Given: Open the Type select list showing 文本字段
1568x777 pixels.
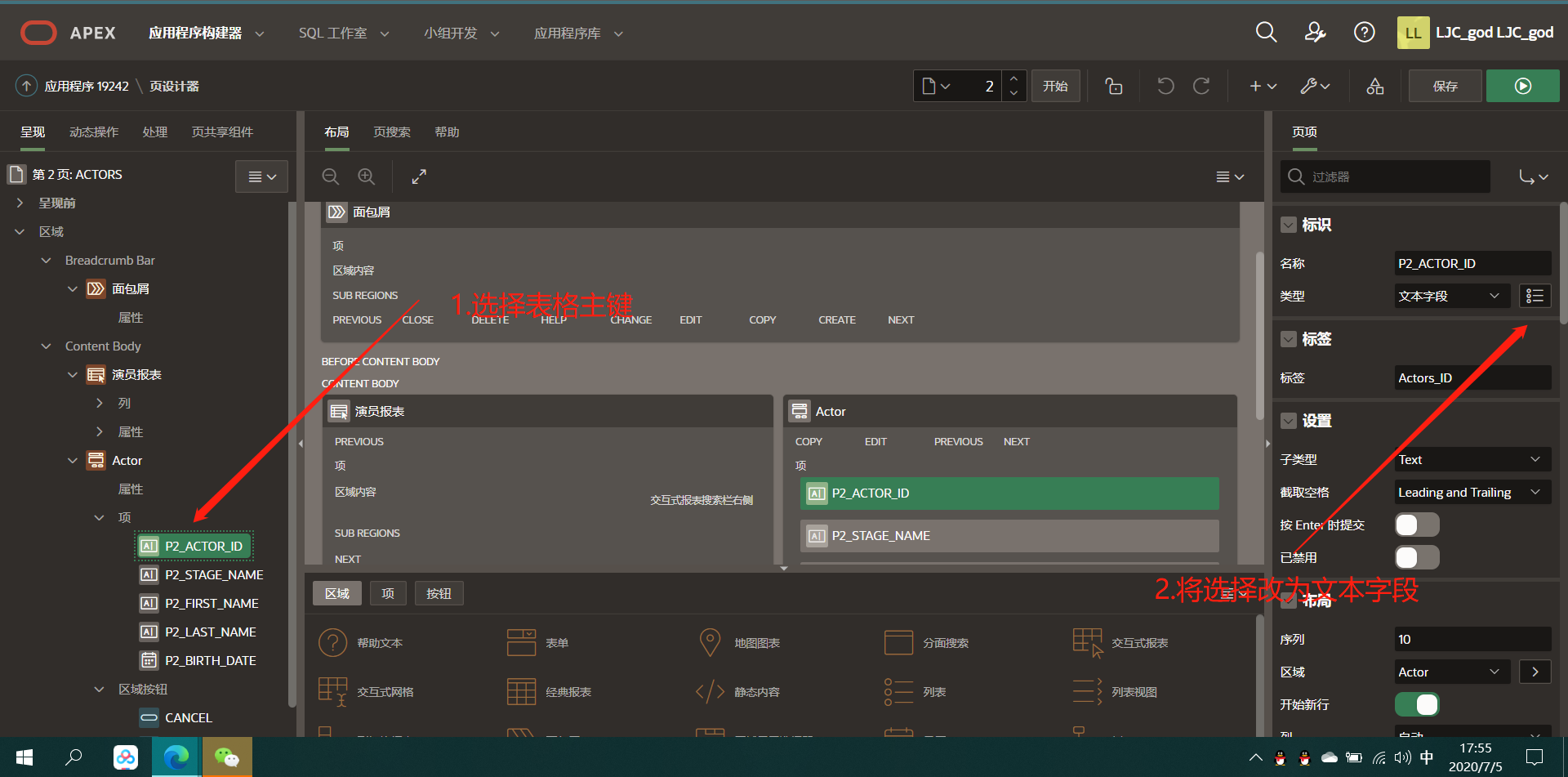Looking at the screenshot, I should [1450, 296].
